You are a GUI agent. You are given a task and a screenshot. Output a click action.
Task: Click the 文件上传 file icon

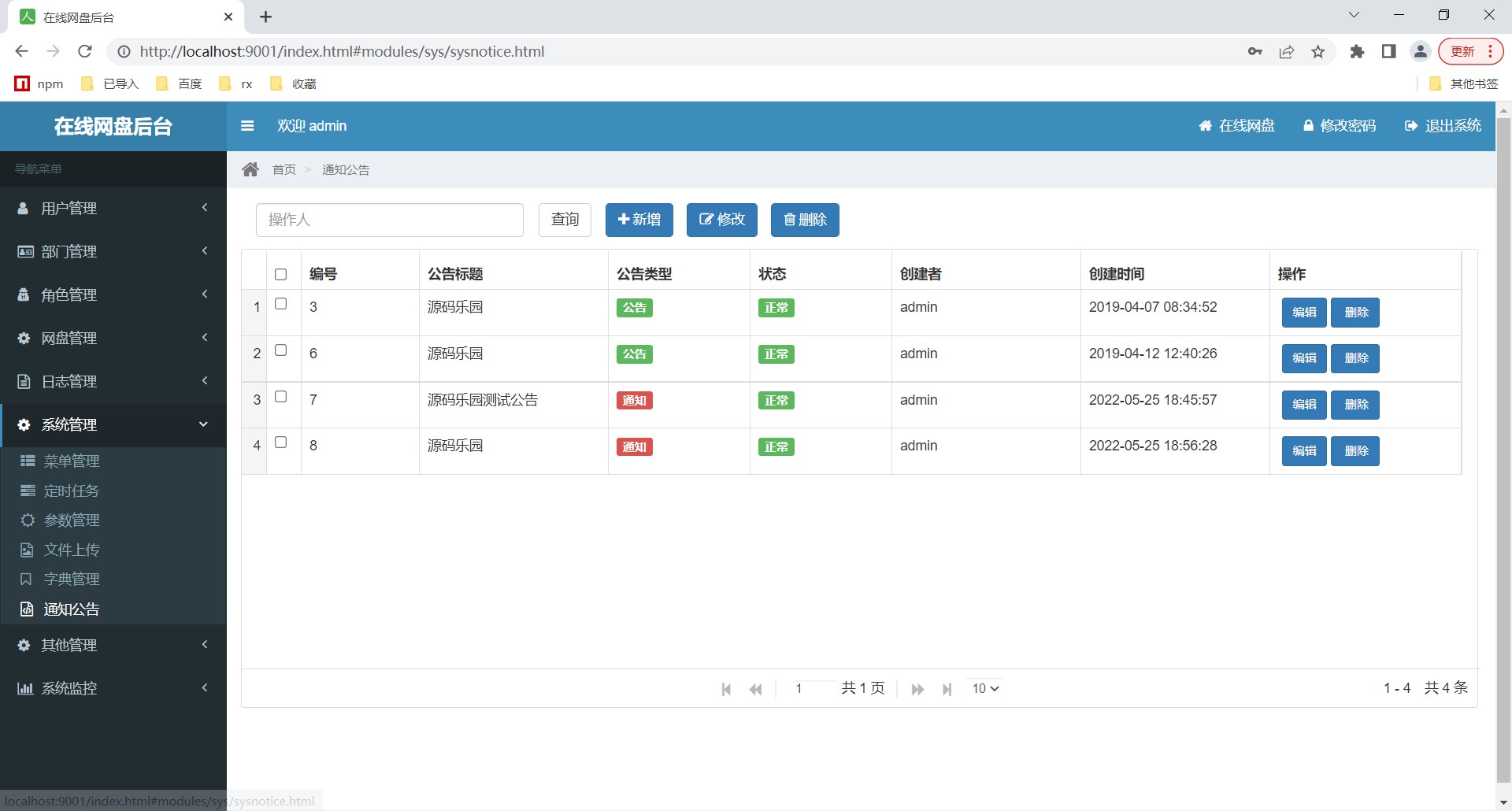27,550
